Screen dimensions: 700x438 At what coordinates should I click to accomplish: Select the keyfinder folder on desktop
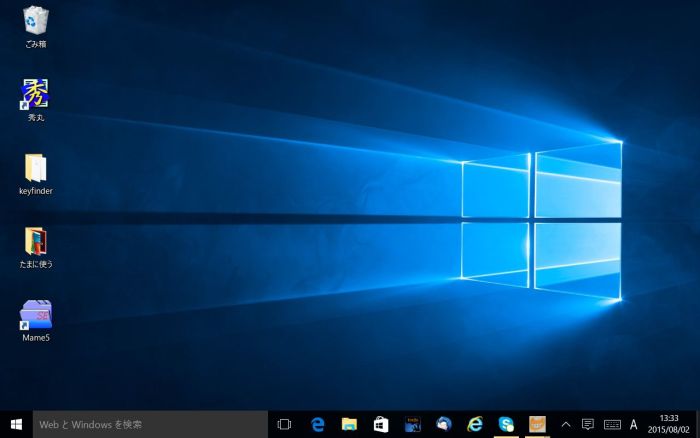[x=35, y=168]
